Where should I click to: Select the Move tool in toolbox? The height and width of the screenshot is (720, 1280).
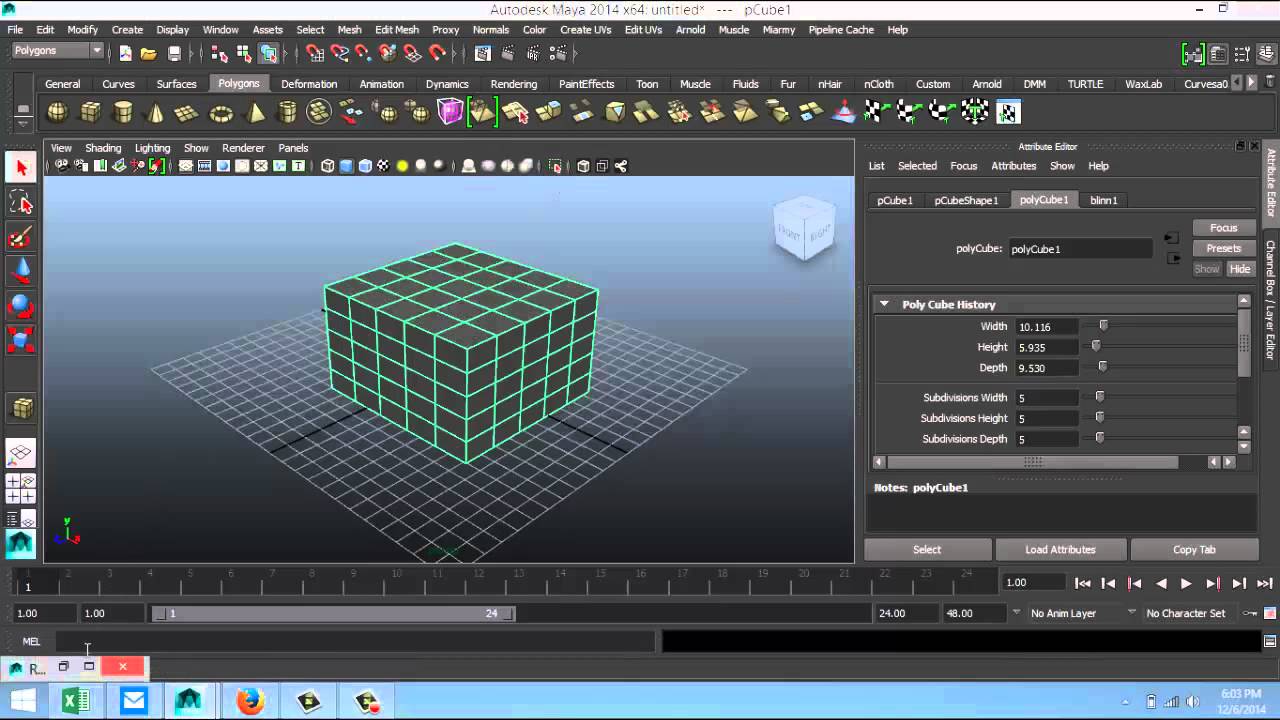(x=21, y=271)
